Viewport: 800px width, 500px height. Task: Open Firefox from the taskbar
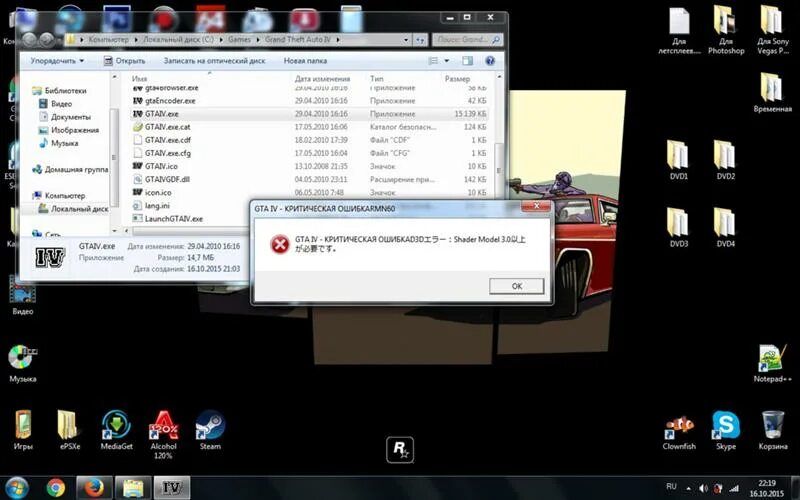coord(94,488)
